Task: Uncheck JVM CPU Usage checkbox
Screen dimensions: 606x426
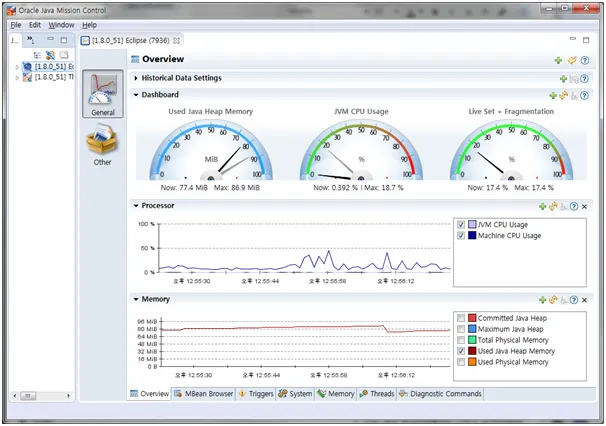Action: coord(461,225)
